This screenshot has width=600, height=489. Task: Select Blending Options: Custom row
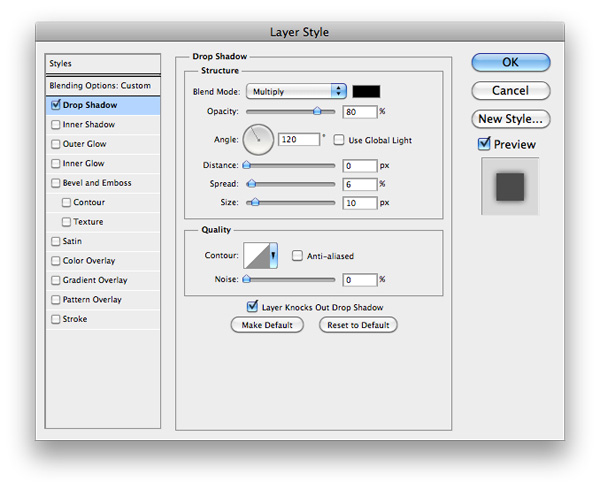pos(103,86)
